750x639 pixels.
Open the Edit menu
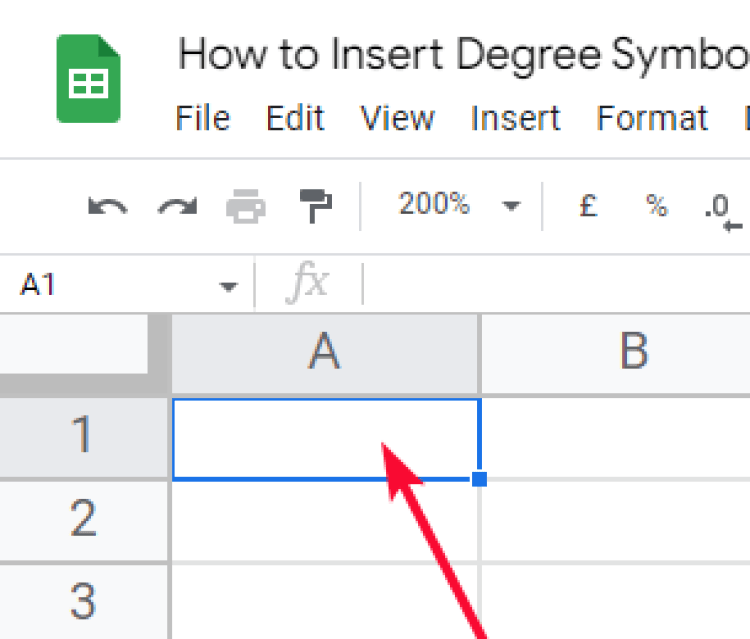[295, 118]
